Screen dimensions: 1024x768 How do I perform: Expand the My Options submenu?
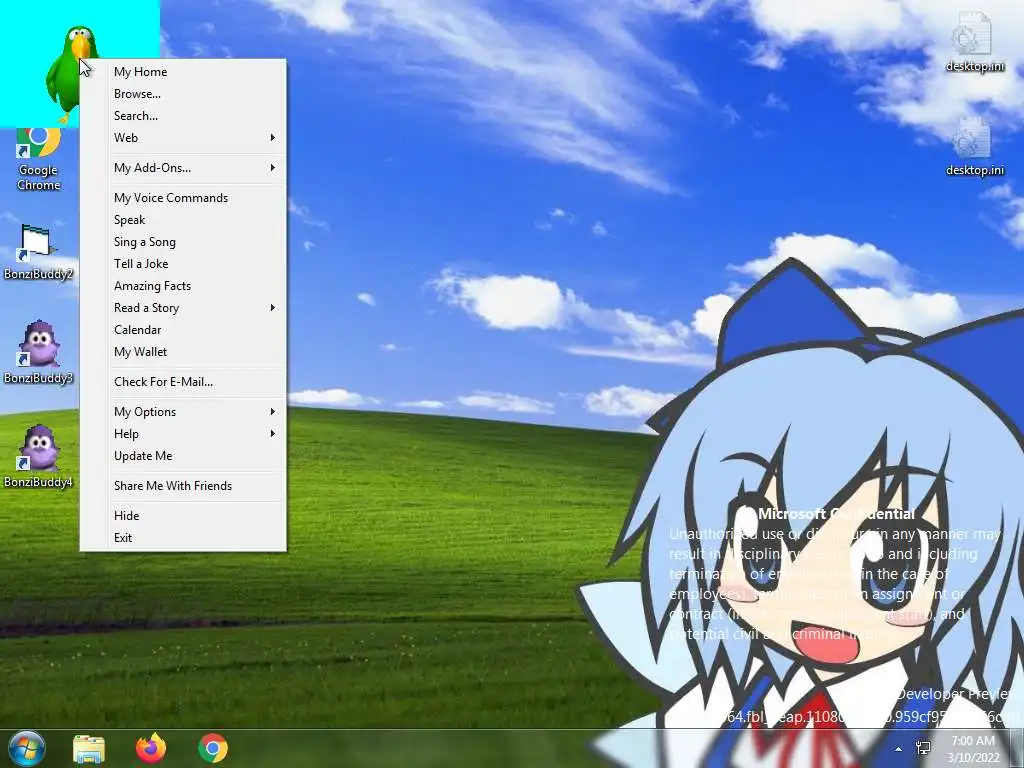click(x=183, y=412)
